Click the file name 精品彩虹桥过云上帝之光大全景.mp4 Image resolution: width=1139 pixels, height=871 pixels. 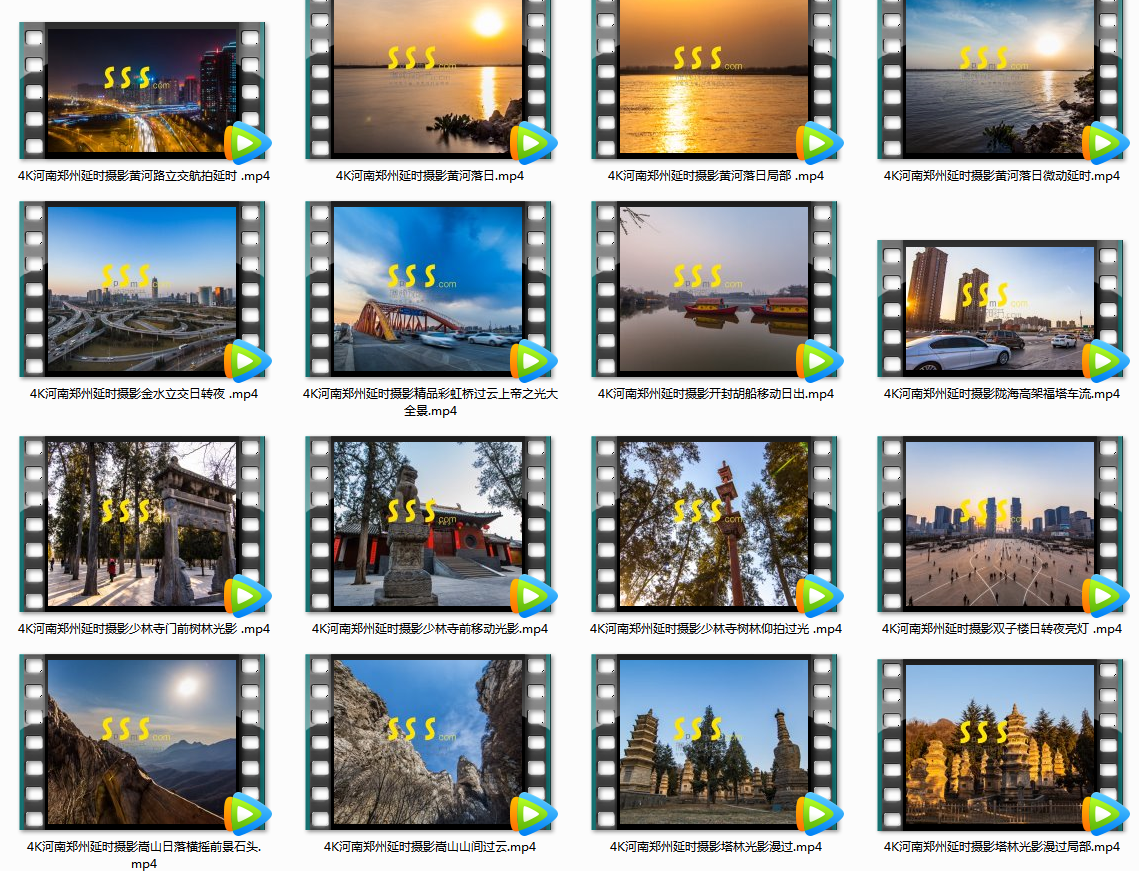(x=430, y=402)
